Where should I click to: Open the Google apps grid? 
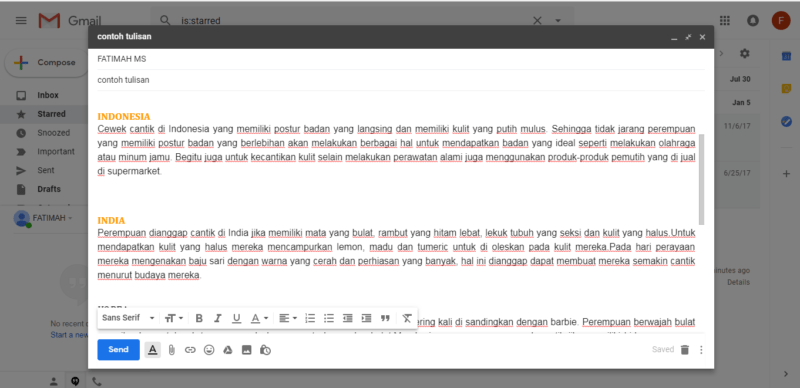(x=724, y=20)
